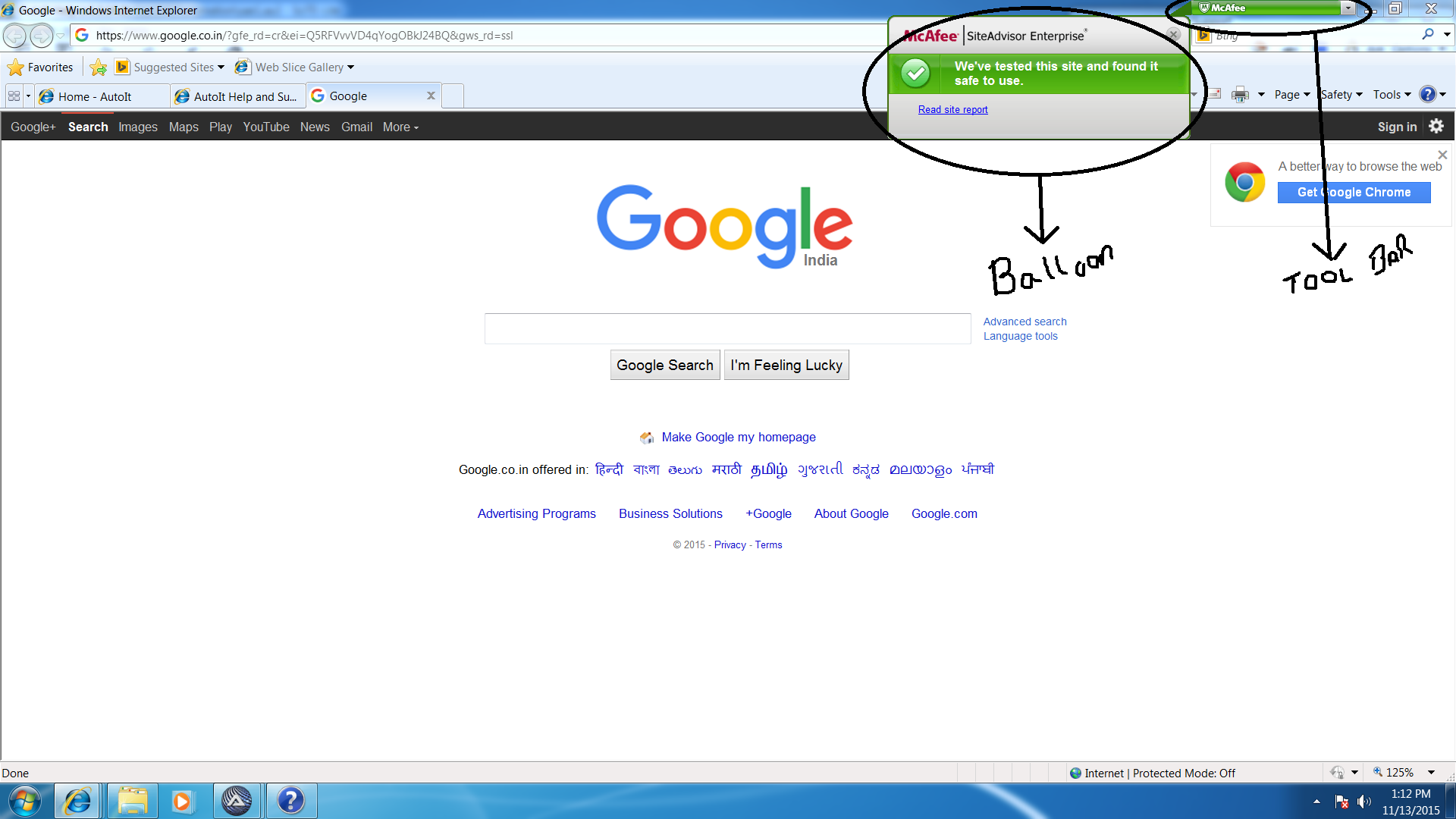Click the AutoIt icon in taskbar

pos(237,801)
